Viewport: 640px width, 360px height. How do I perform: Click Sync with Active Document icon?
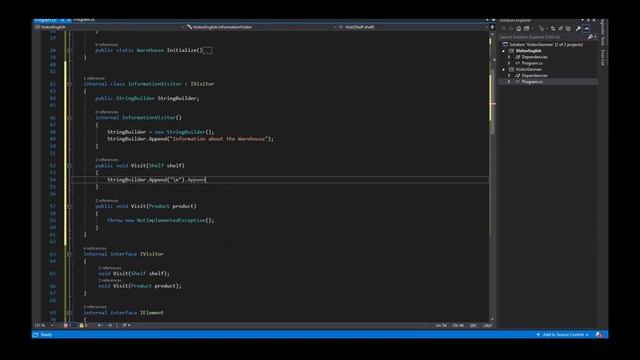click(x=553, y=29)
